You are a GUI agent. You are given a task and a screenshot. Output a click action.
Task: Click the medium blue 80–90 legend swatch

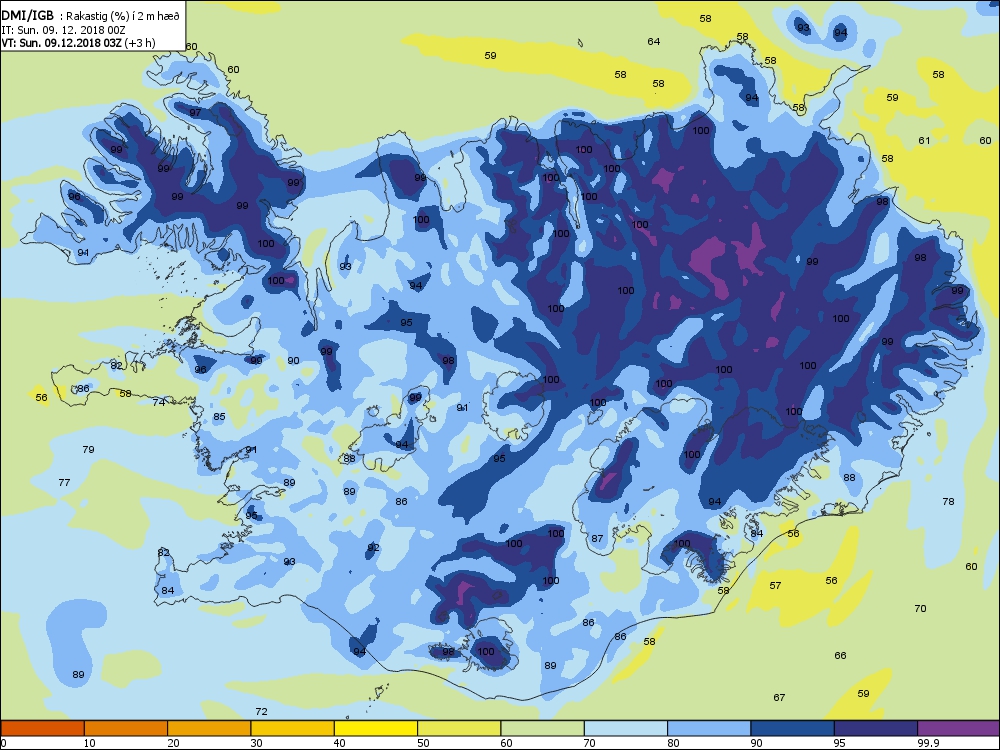point(709,728)
